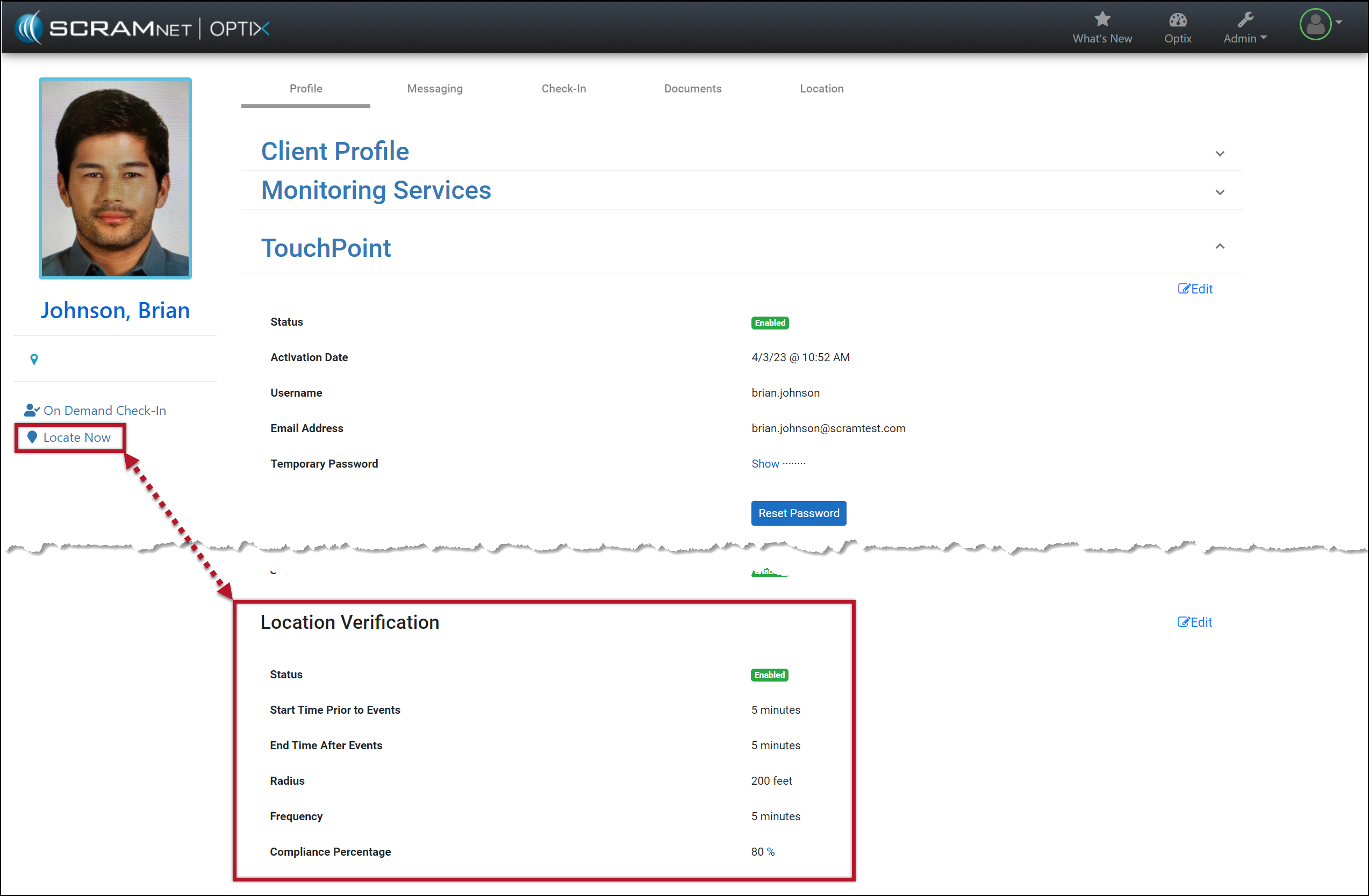Edit the Location Verification settings

click(x=1194, y=622)
